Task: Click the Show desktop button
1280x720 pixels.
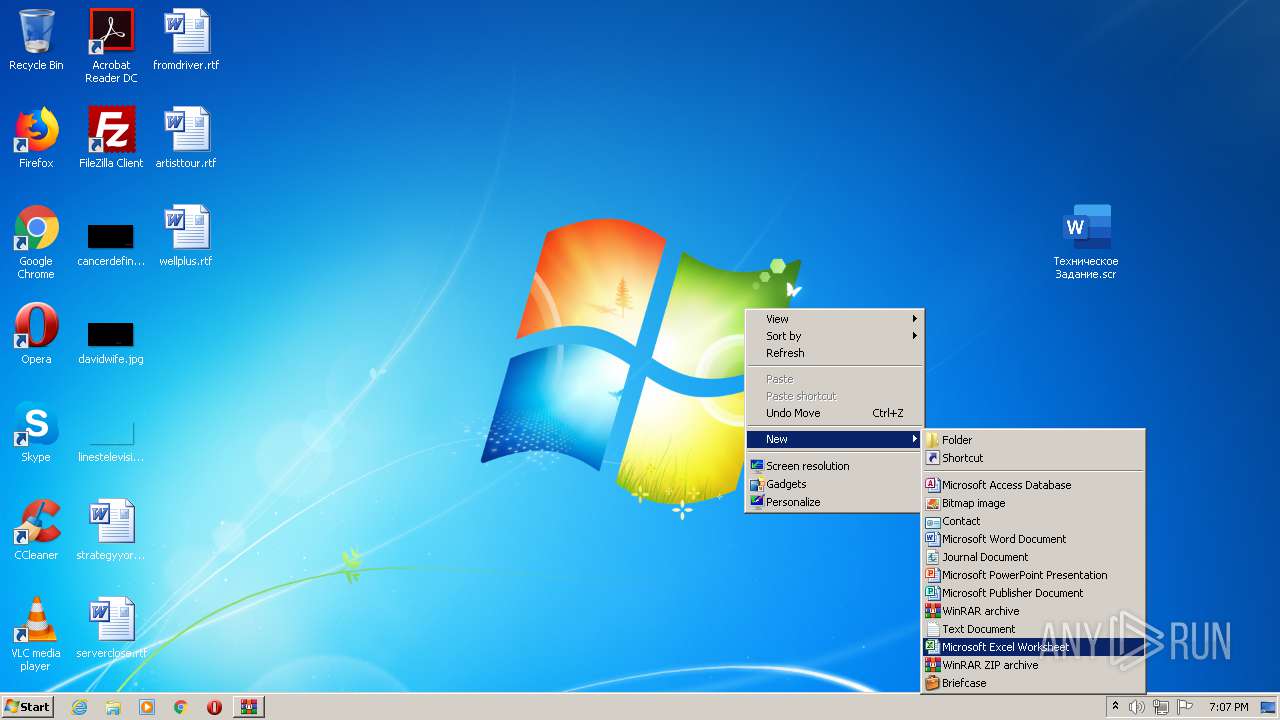Action: pos(1270,707)
